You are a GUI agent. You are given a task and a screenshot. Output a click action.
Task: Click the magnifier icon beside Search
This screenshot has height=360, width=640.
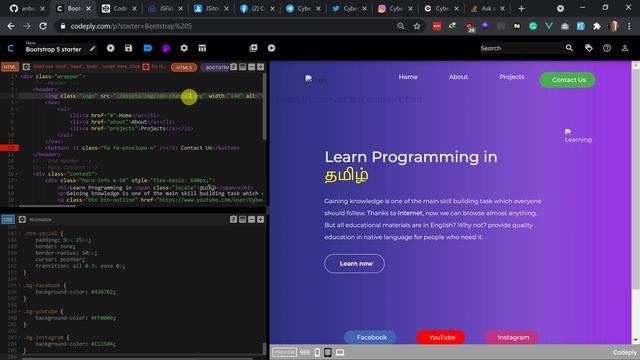569,48
